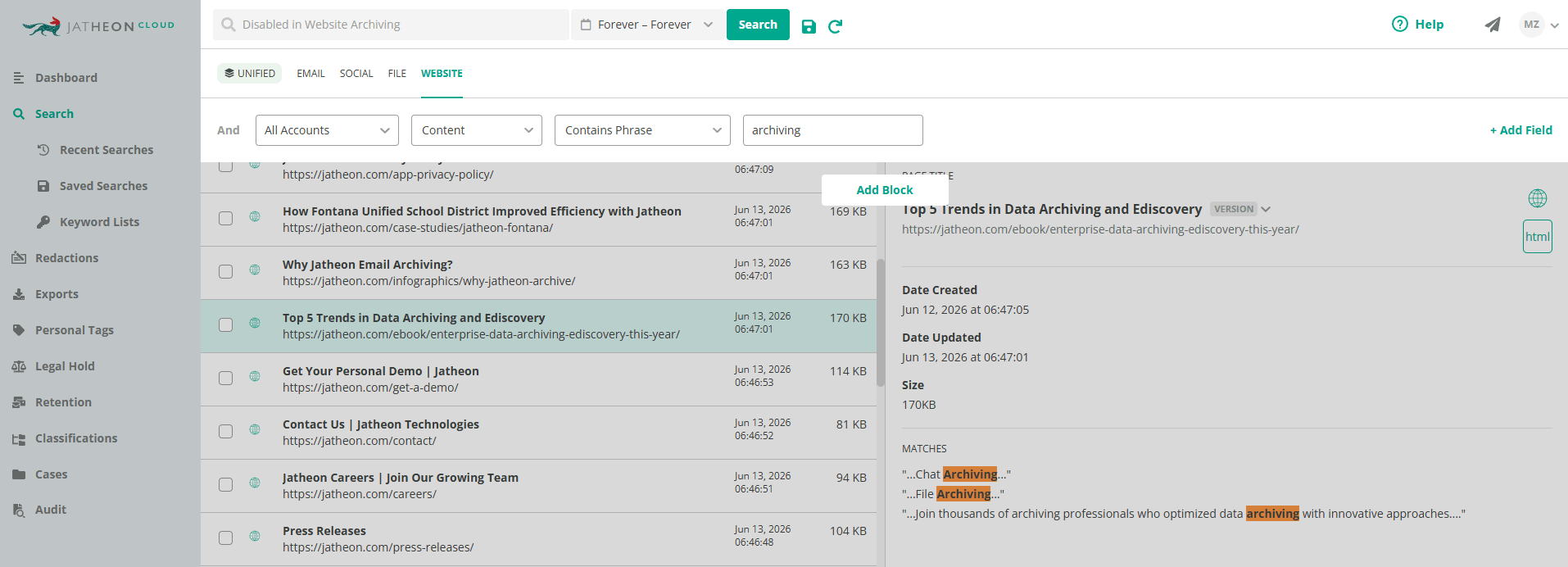Click the html format icon

coord(1538,237)
